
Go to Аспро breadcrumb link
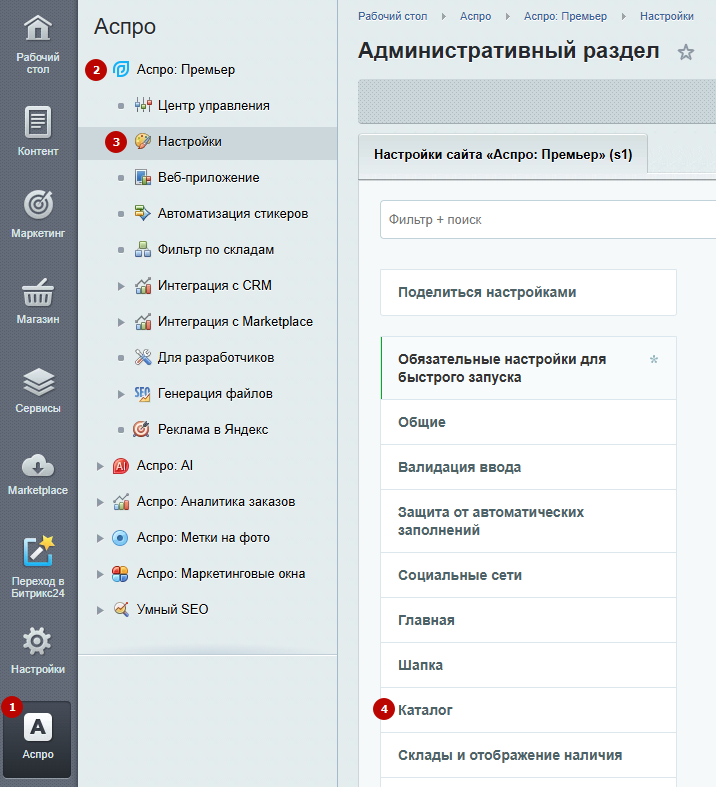pyautogui.click(x=475, y=17)
